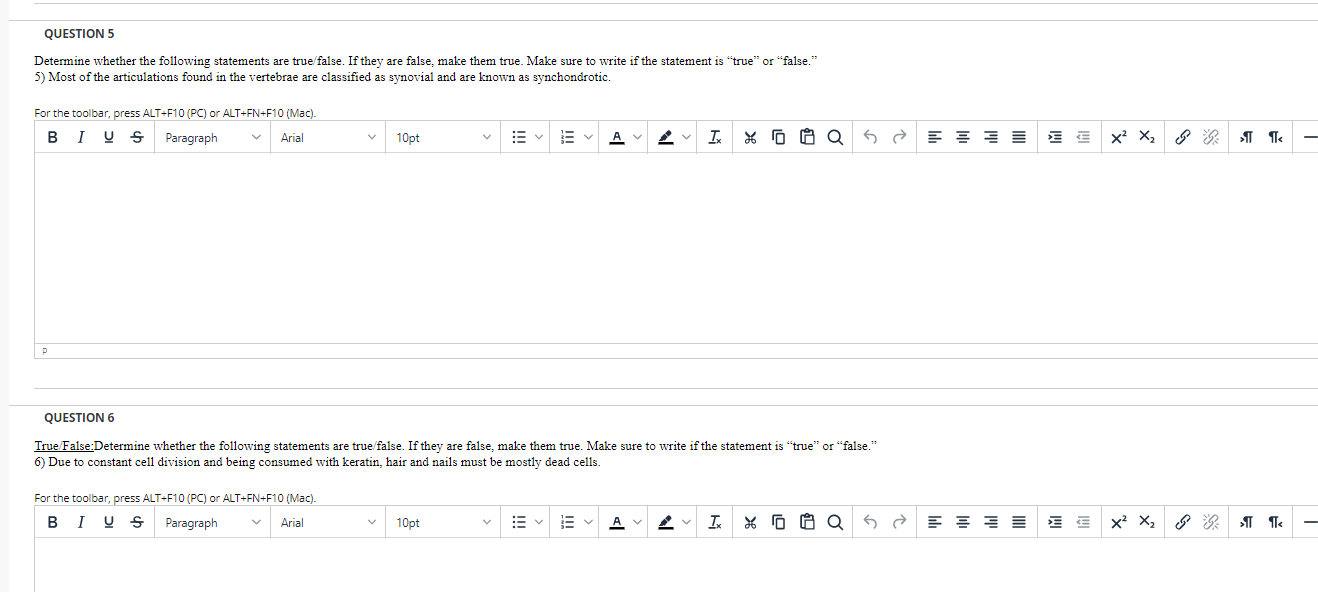Set right-to-left text direction in Question 5
Viewport: 1318px width, 592px height.
1275,138
